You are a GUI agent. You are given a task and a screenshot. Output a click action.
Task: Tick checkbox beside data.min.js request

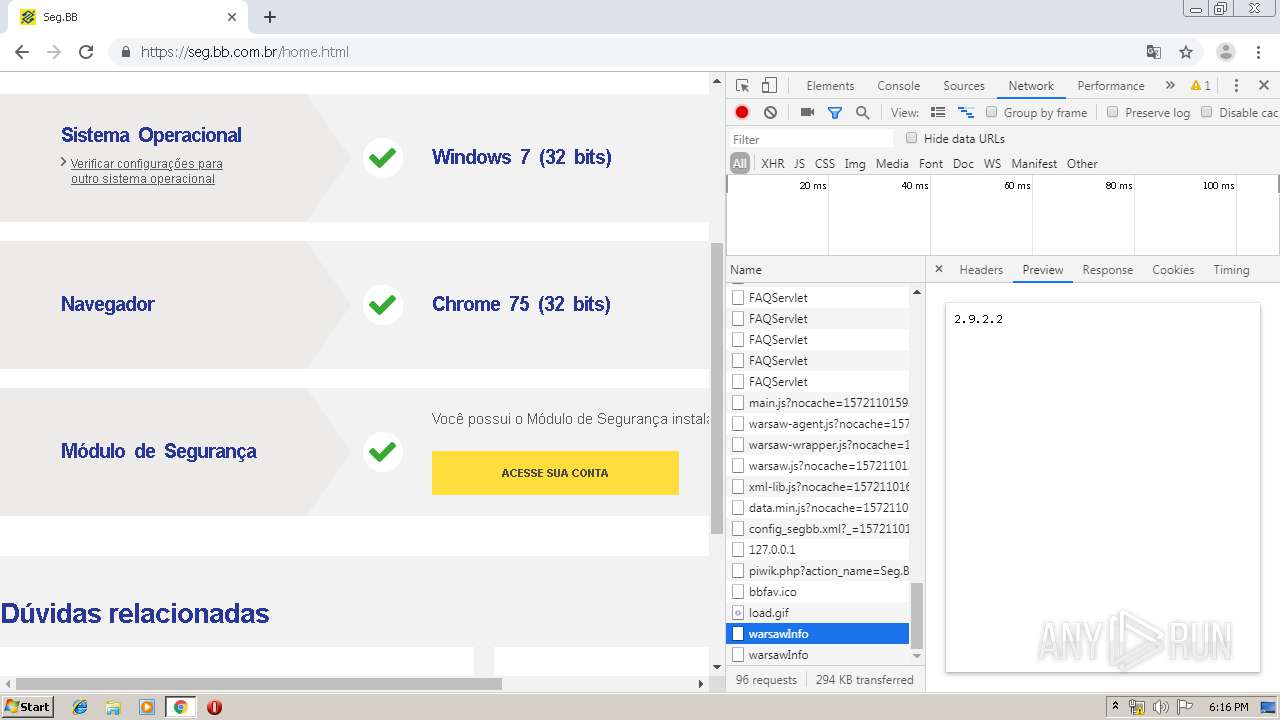pyautogui.click(x=738, y=507)
